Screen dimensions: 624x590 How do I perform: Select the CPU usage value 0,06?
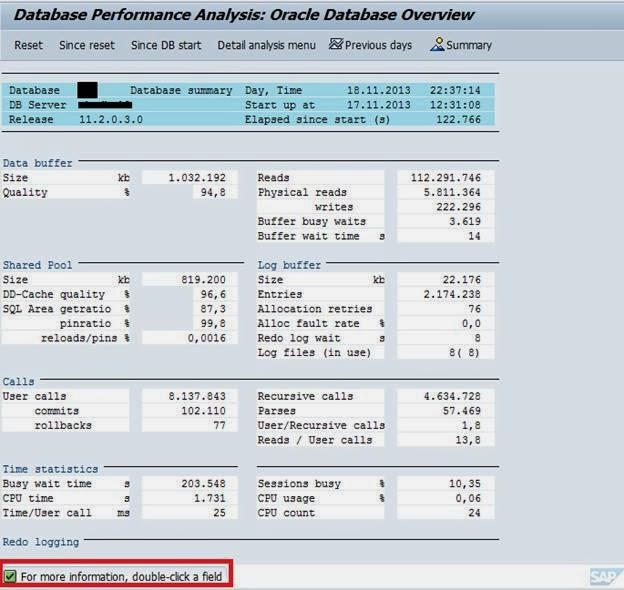(468, 498)
